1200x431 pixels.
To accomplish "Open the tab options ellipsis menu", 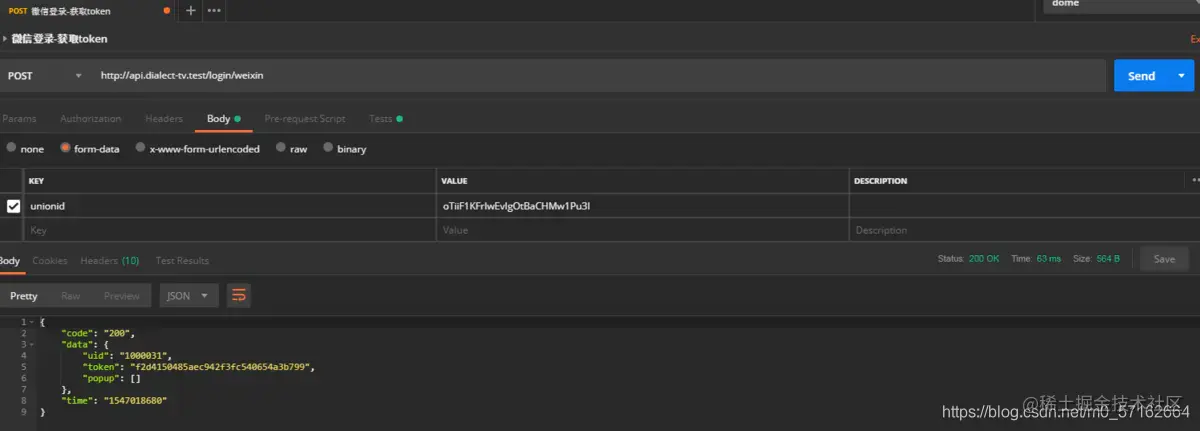I will [214, 10].
